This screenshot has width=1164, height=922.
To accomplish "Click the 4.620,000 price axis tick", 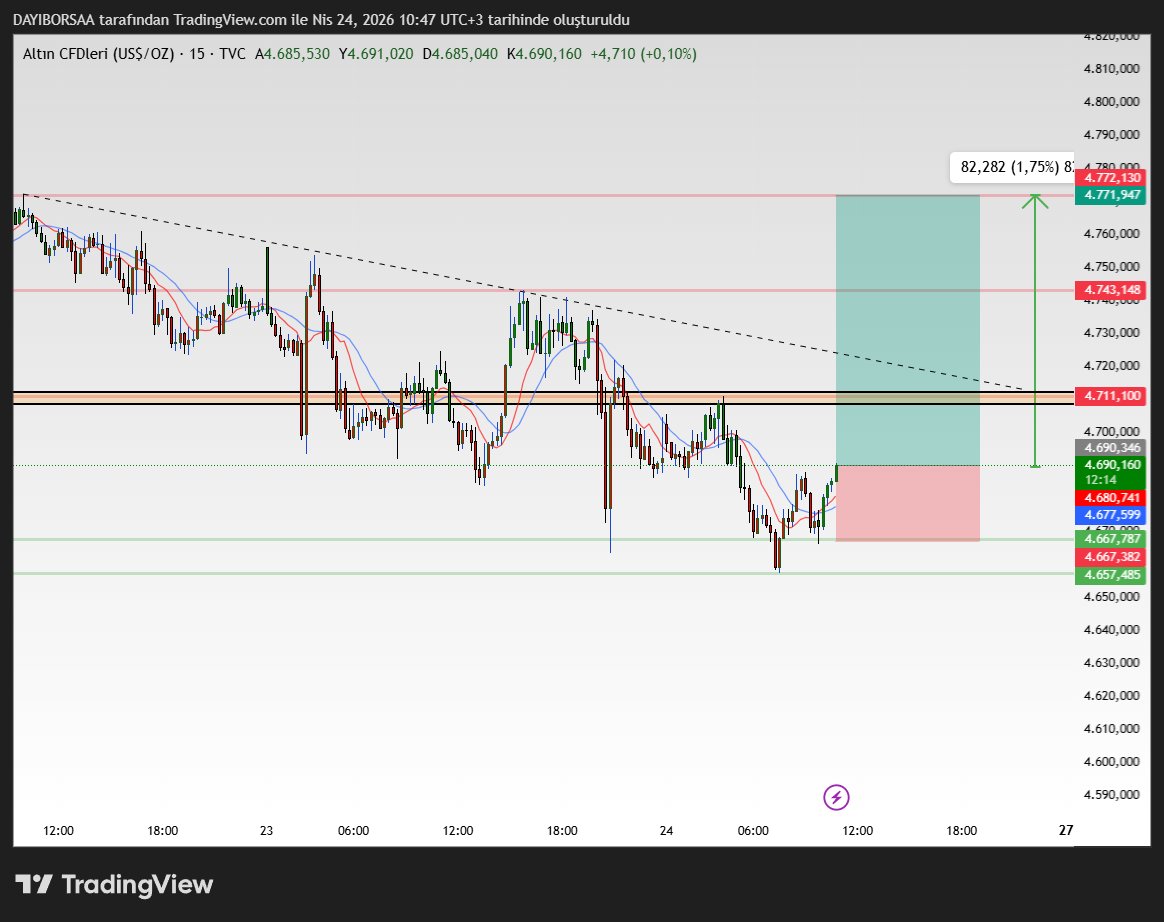I will (x=1111, y=696).
